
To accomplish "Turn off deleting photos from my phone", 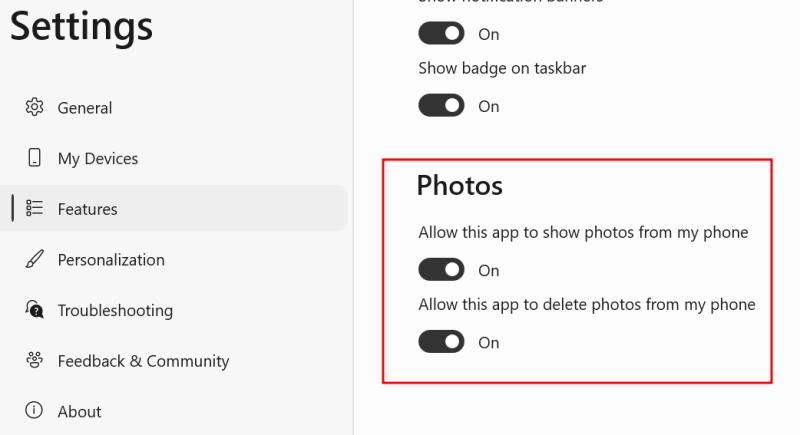I will tap(441, 342).
